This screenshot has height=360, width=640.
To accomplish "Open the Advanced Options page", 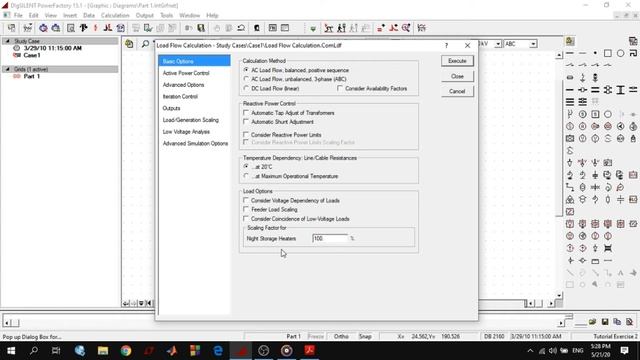I will (x=183, y=85).
